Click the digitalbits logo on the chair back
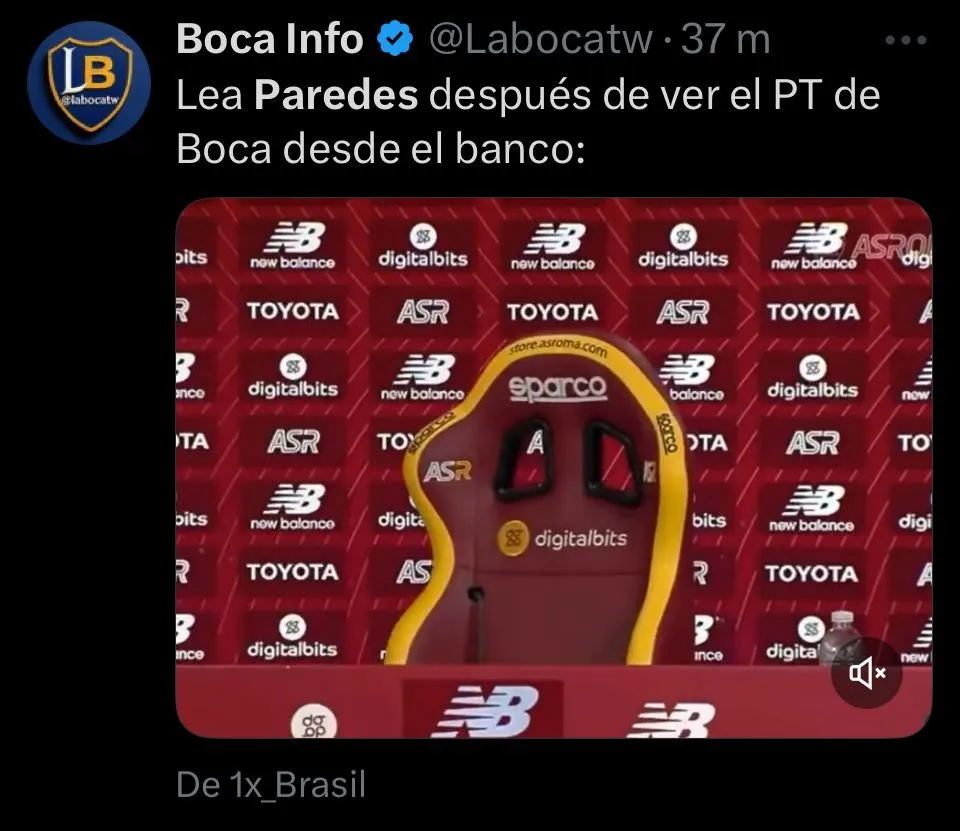The image size is (960, 831). point(562,538)
